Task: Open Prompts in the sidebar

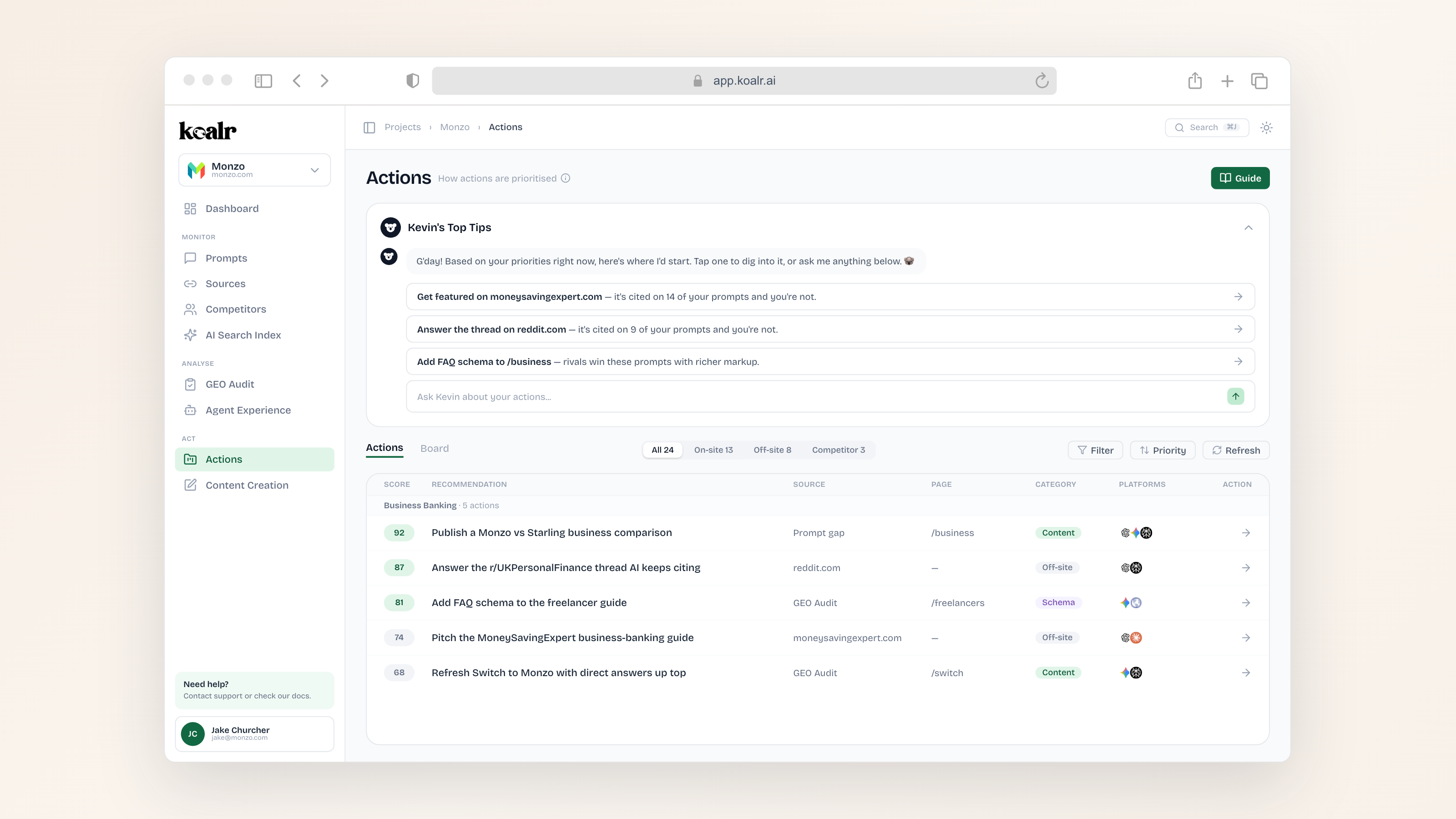Action: click(x=254, y=258)
